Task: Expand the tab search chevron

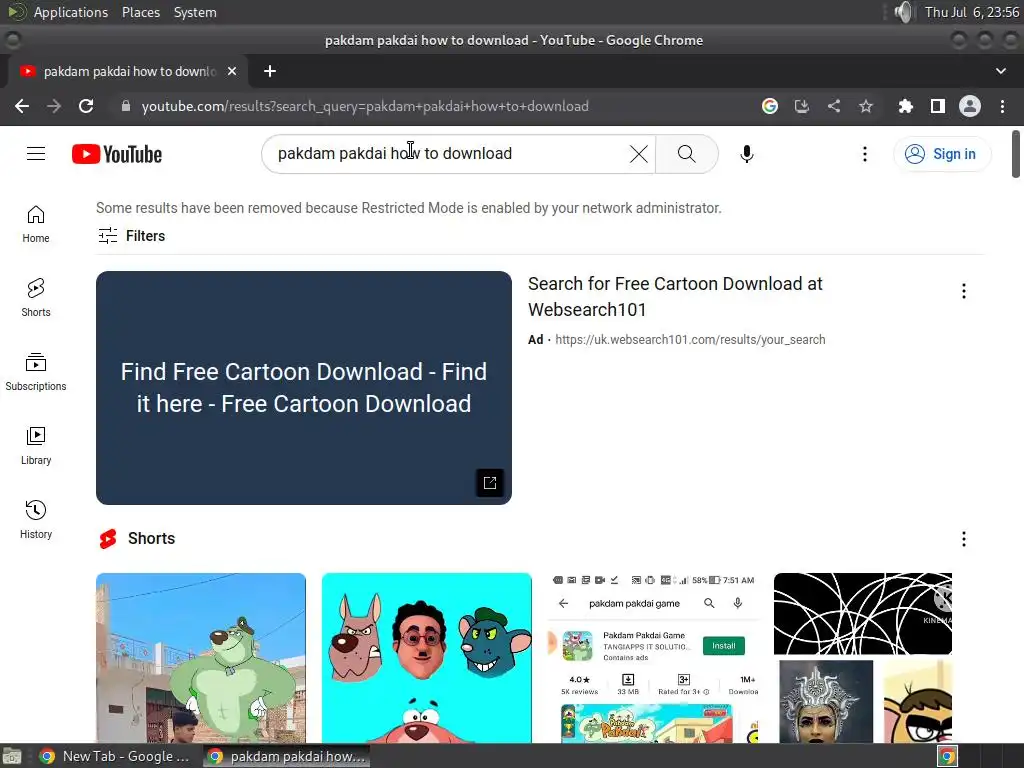Action: 1000,71
